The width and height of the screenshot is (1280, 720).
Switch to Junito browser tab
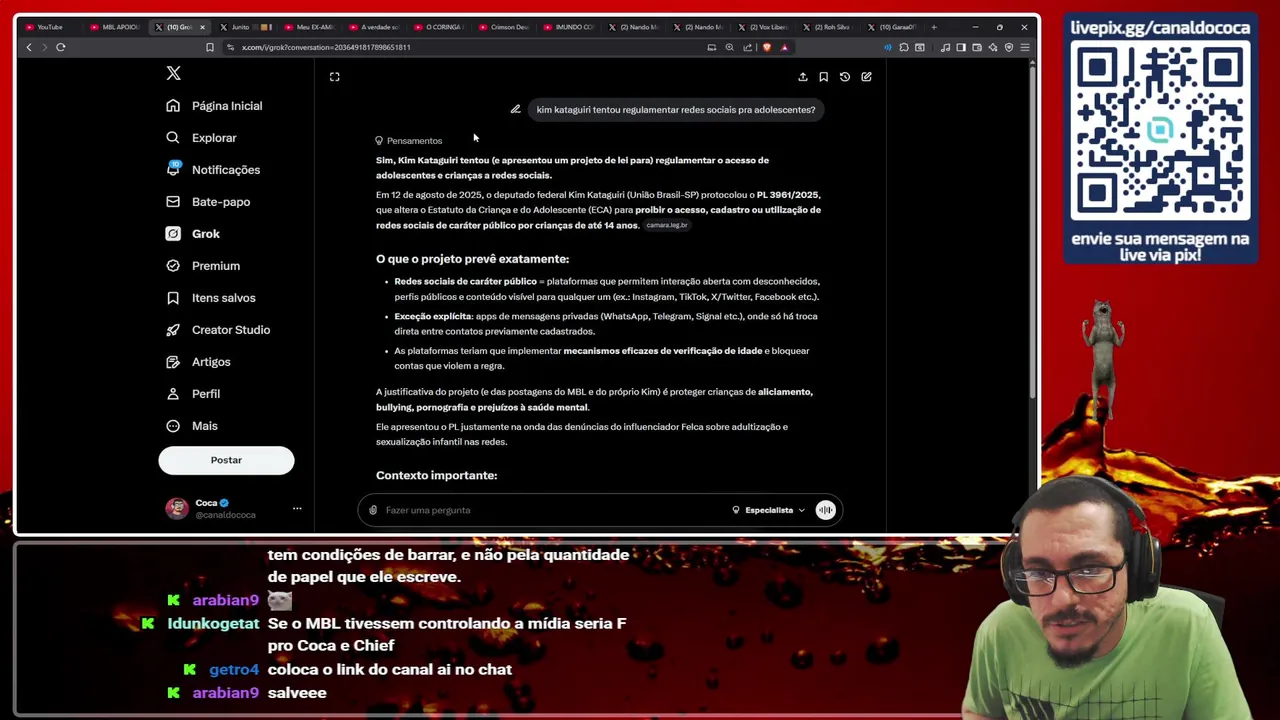(244, 27)
